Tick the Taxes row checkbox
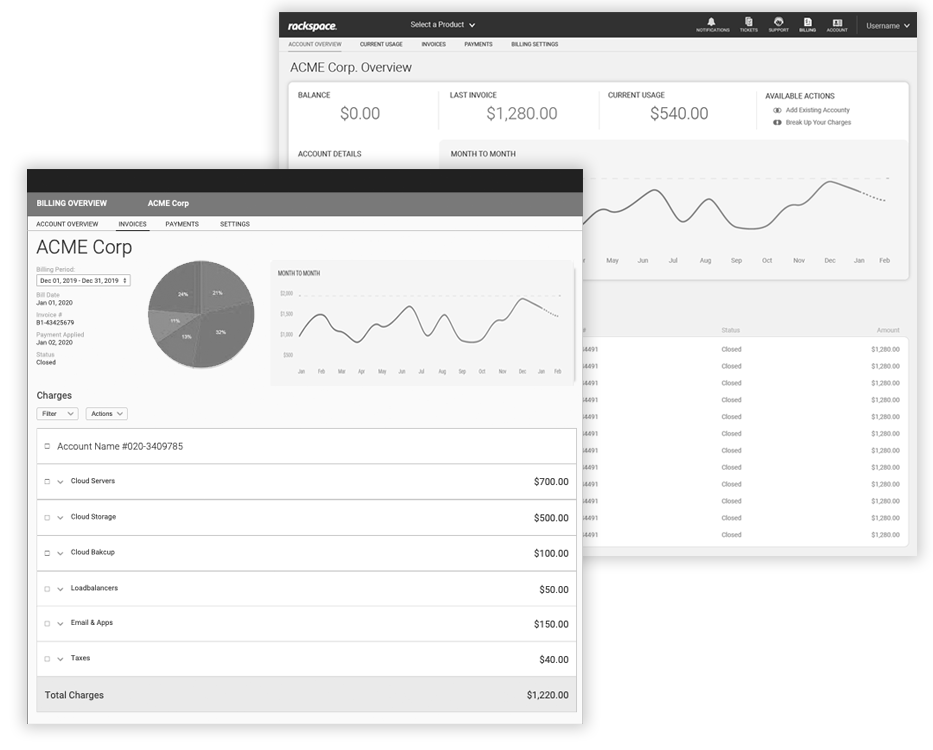 pos(47,659)
